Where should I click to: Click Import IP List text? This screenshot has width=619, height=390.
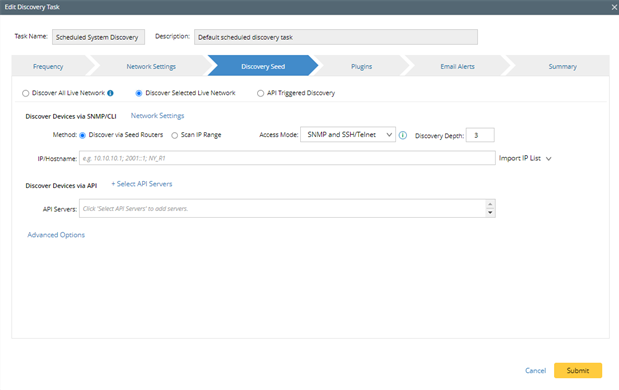pyautogui.click(x=520, y=158)
